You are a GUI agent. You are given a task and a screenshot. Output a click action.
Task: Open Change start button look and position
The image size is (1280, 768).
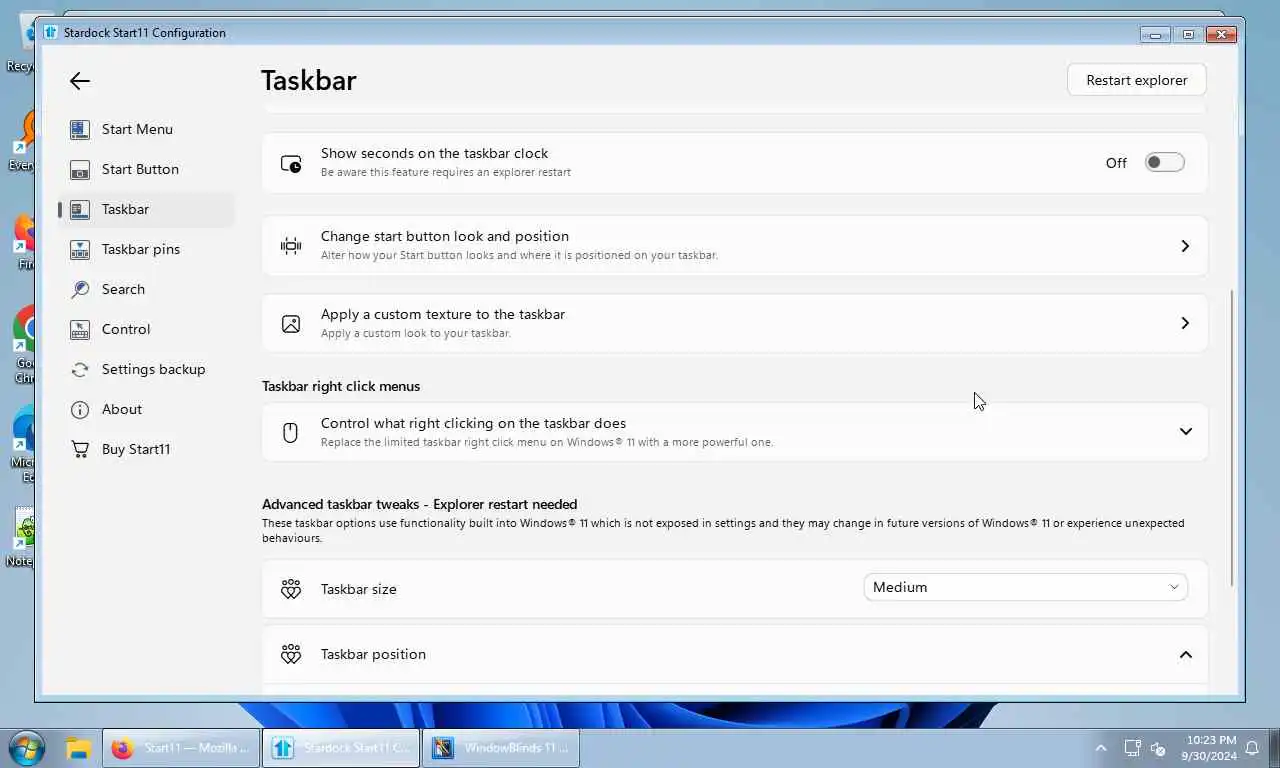tap(734, 246)
